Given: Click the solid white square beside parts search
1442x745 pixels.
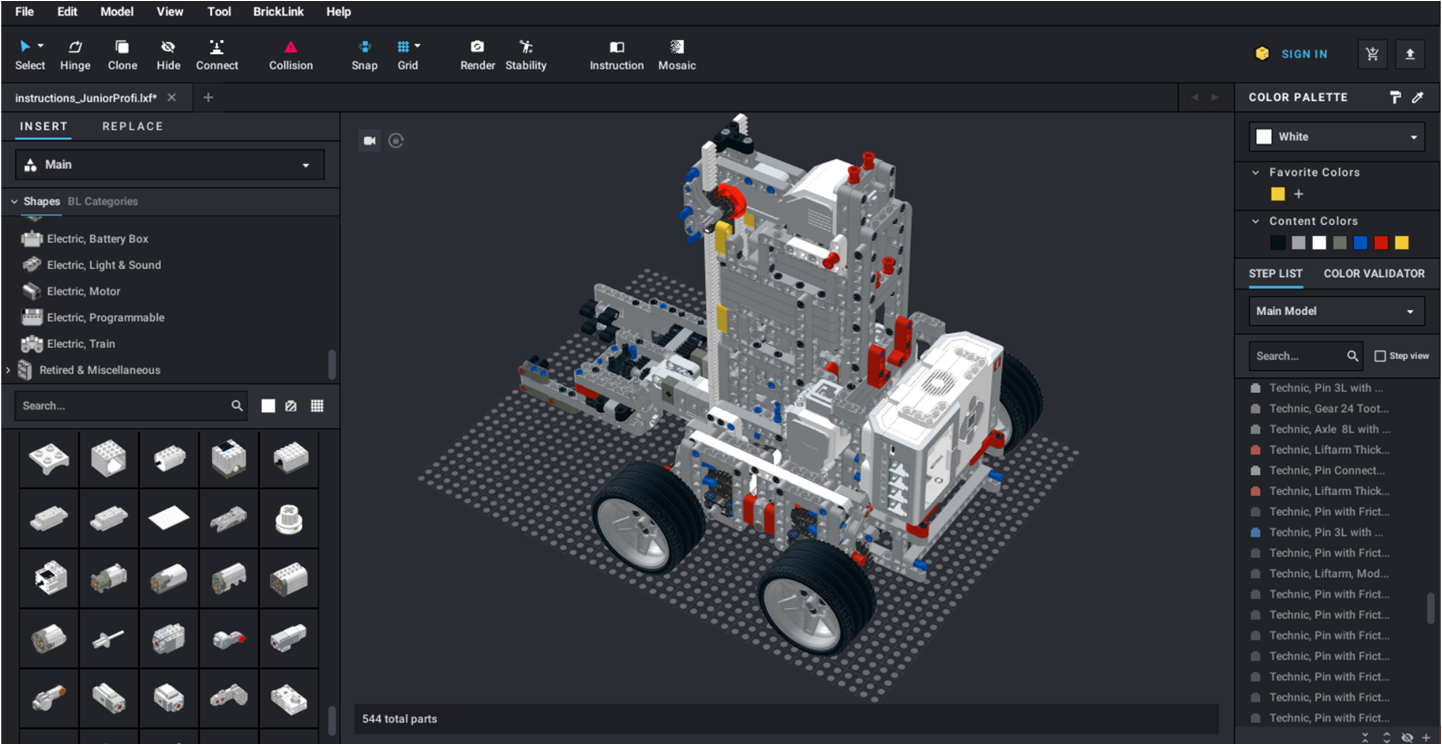Looking at the screenshot, I should click(x=268, y=406).
